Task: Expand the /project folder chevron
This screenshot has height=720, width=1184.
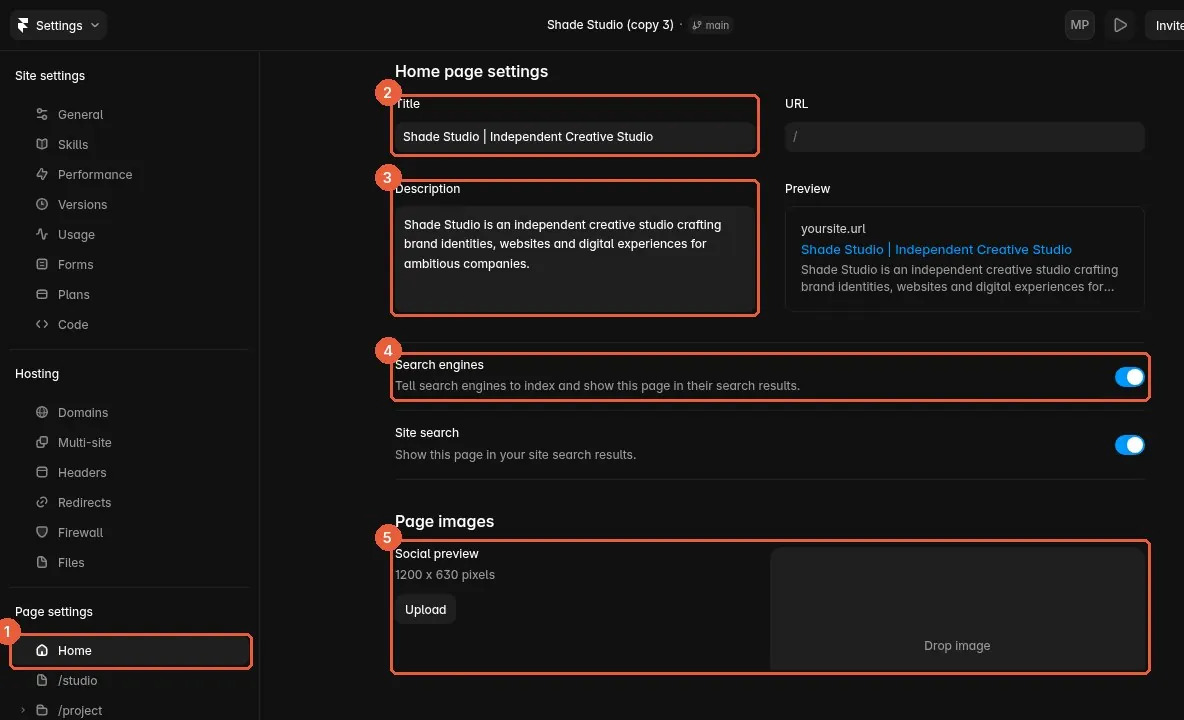Action: click(23, 710)
